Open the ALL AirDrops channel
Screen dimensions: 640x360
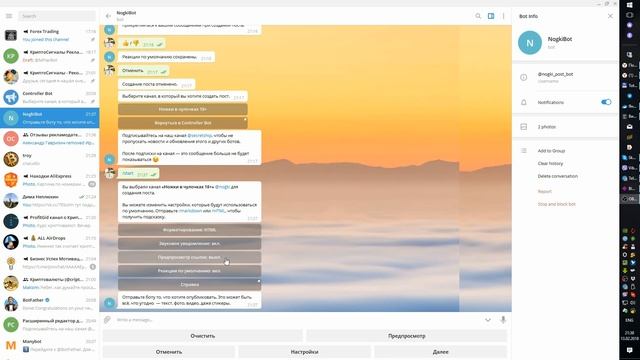(x=49, y=242)
